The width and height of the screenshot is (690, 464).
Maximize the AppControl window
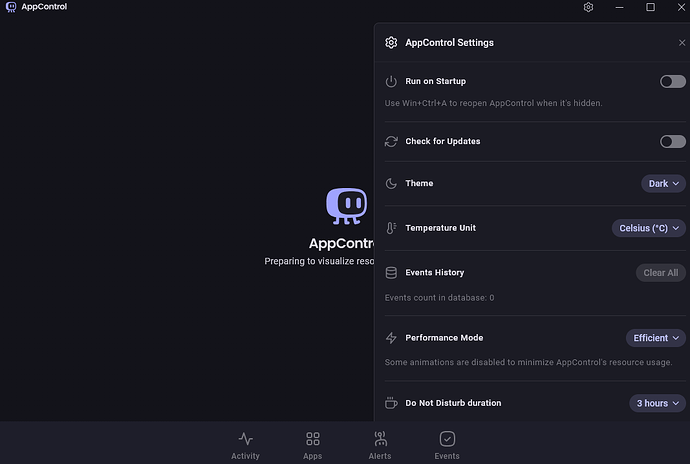pos(650,7)
